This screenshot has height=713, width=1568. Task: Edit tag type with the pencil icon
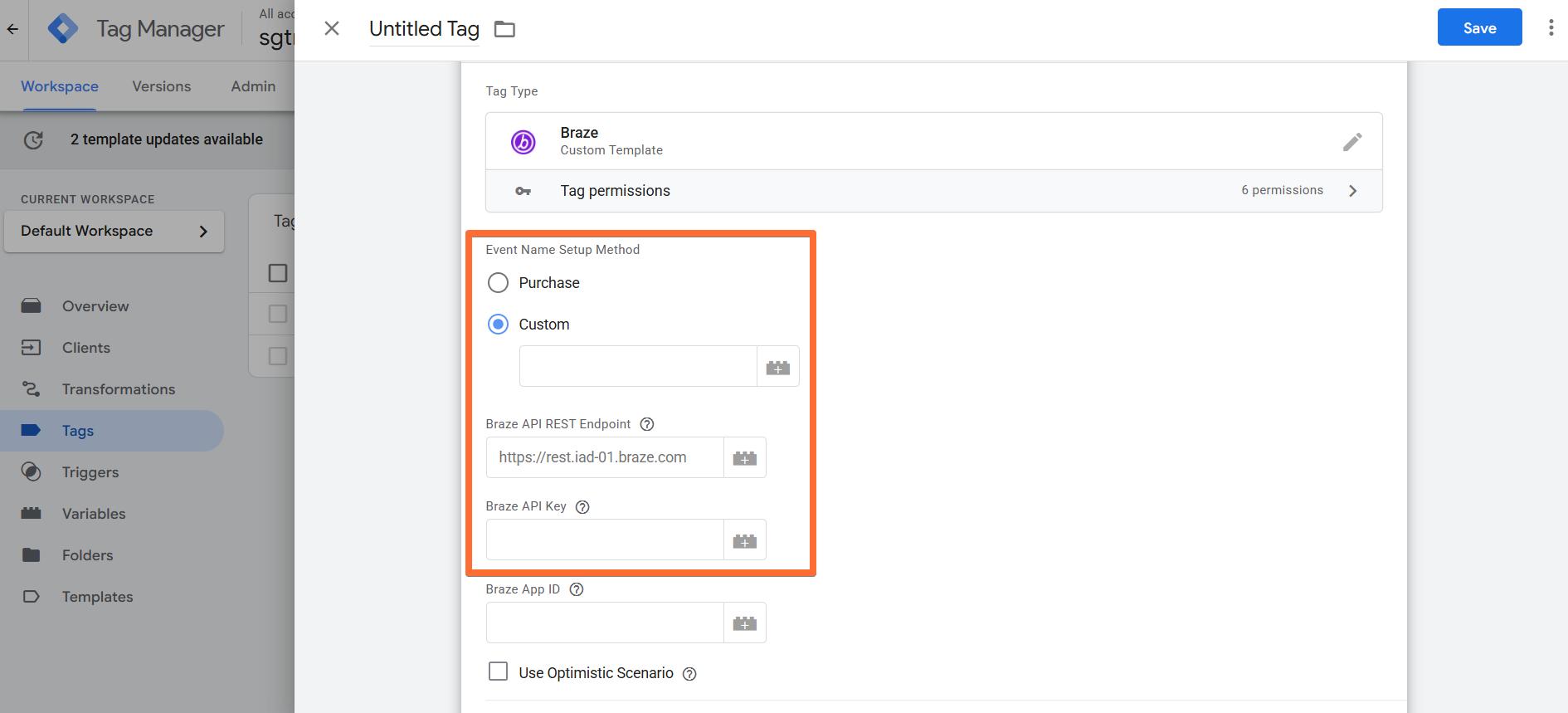click(1352, 142)
